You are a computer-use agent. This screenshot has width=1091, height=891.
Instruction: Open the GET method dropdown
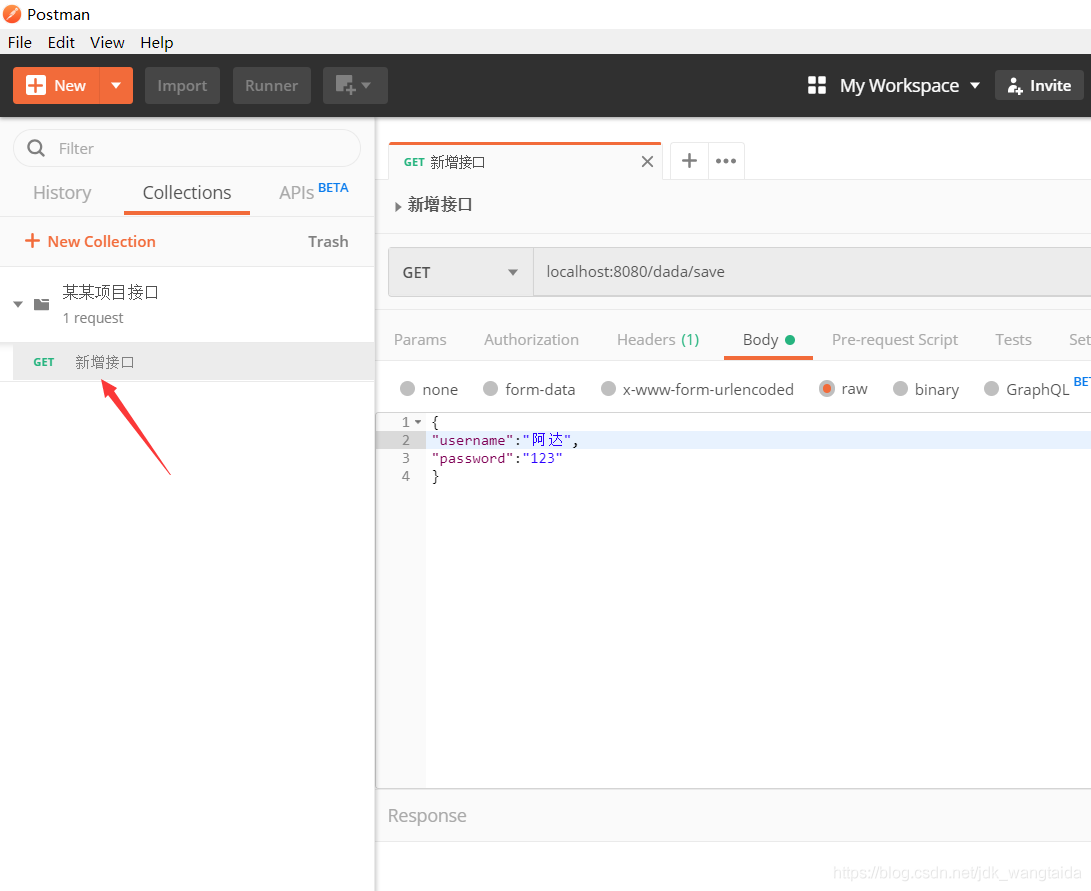point(460,272)
